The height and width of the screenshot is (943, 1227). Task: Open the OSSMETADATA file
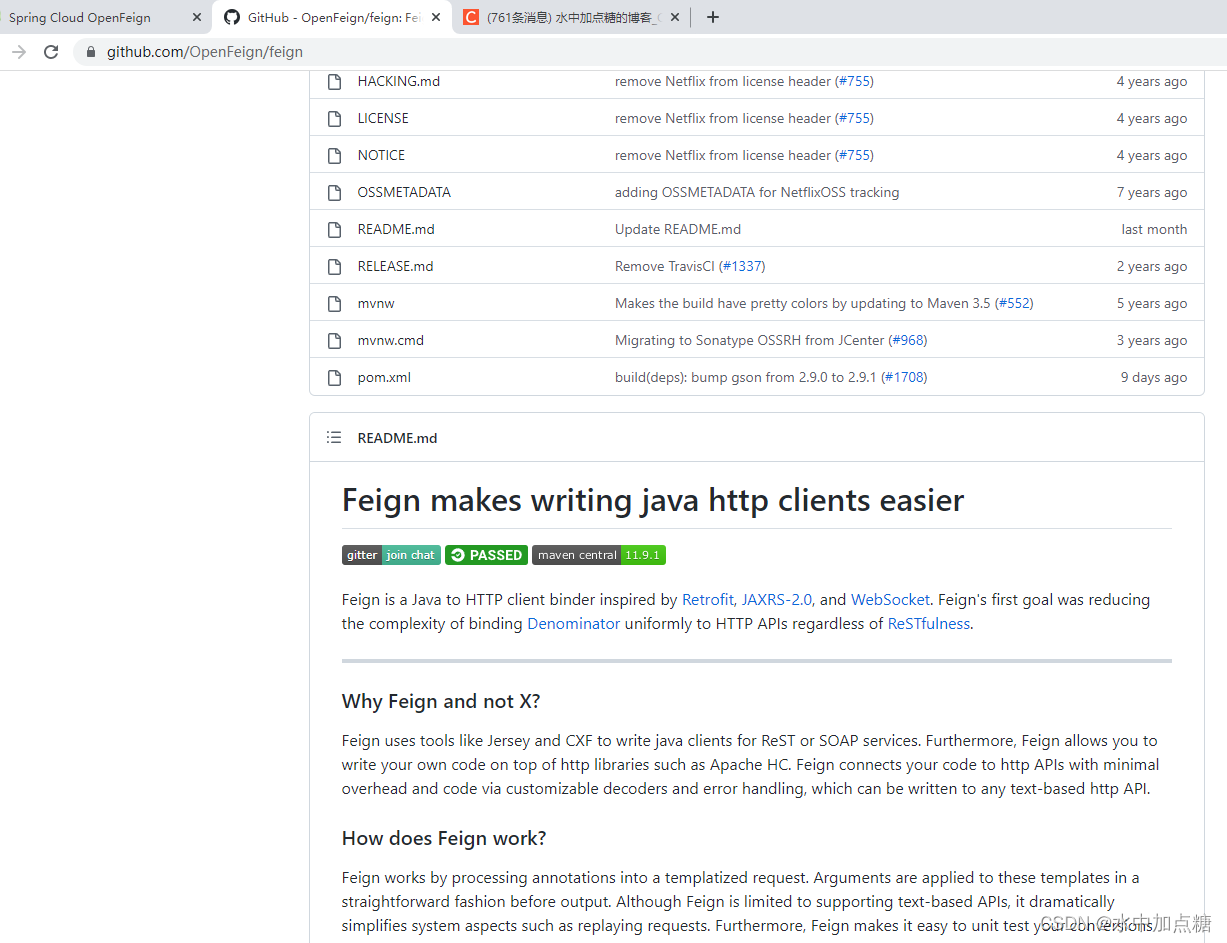pos(404,192)
